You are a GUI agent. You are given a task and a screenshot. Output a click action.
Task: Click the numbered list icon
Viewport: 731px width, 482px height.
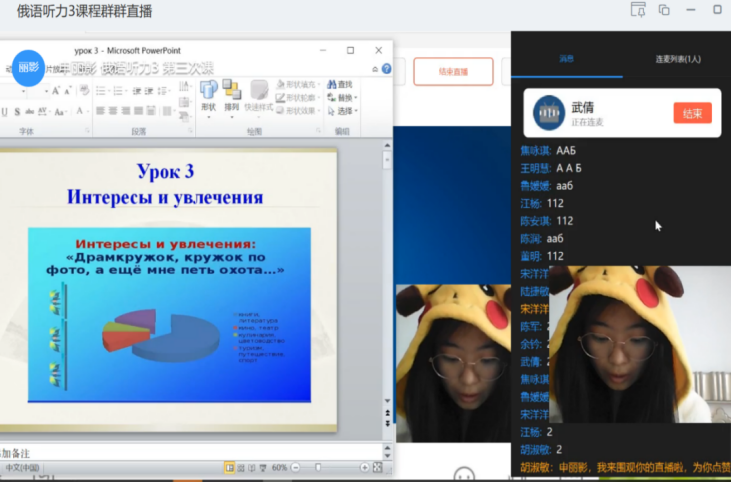click(x=120, y=90)
